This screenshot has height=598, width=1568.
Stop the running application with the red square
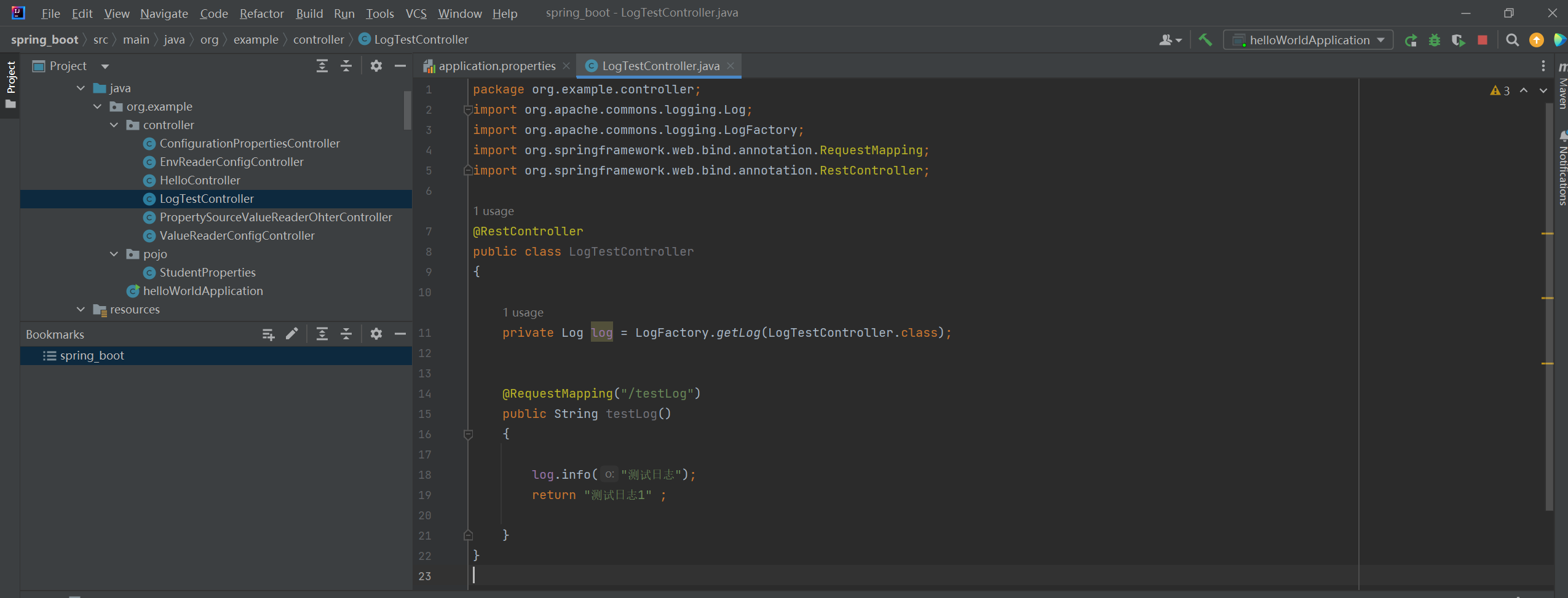coord(1483,41)
